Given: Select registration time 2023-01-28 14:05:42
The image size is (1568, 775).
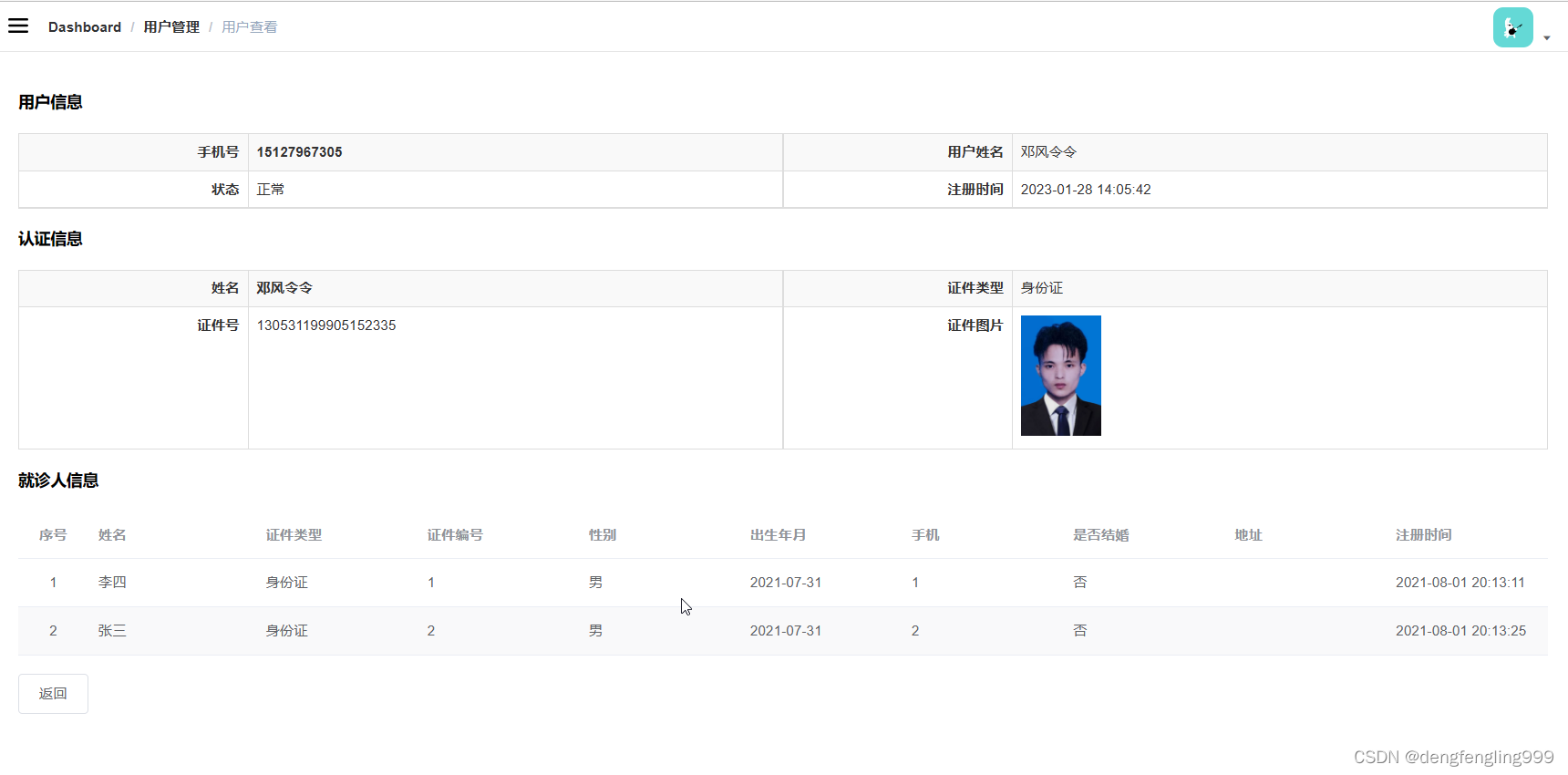Looking at the screenshot, I should 1086,190.
